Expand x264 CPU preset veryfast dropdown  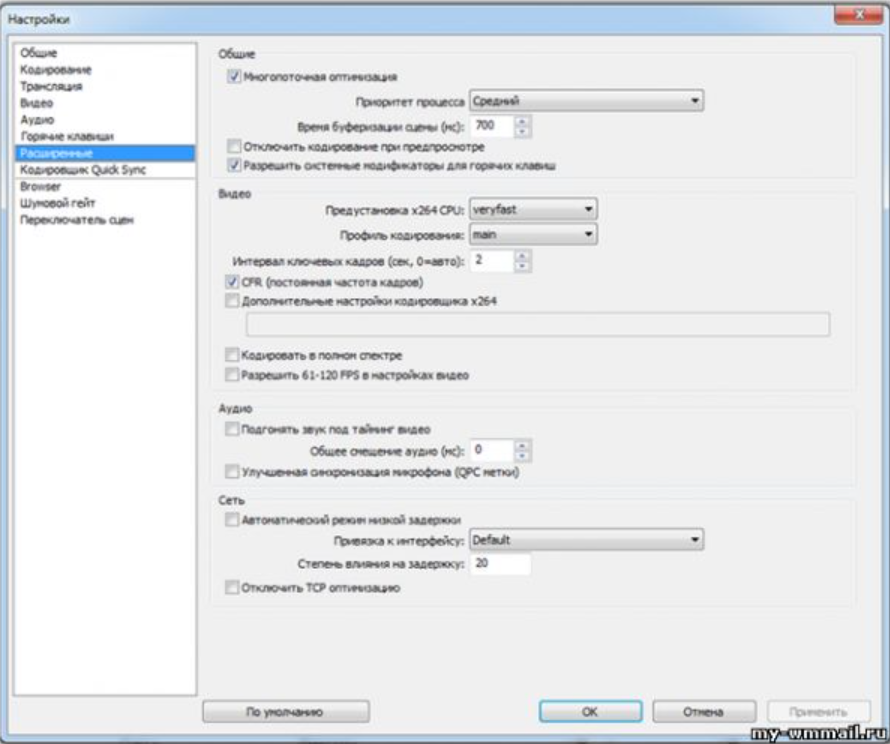(533, 209)
